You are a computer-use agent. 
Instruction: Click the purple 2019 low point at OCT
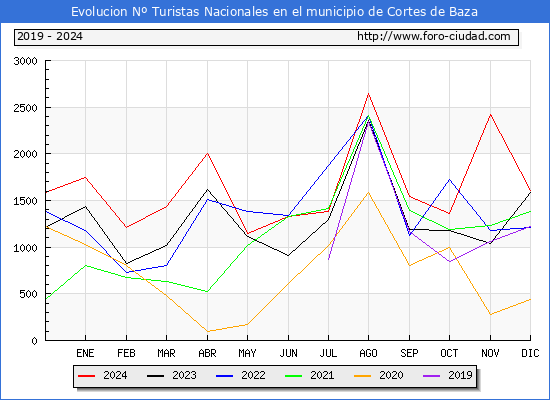[449, 261]
